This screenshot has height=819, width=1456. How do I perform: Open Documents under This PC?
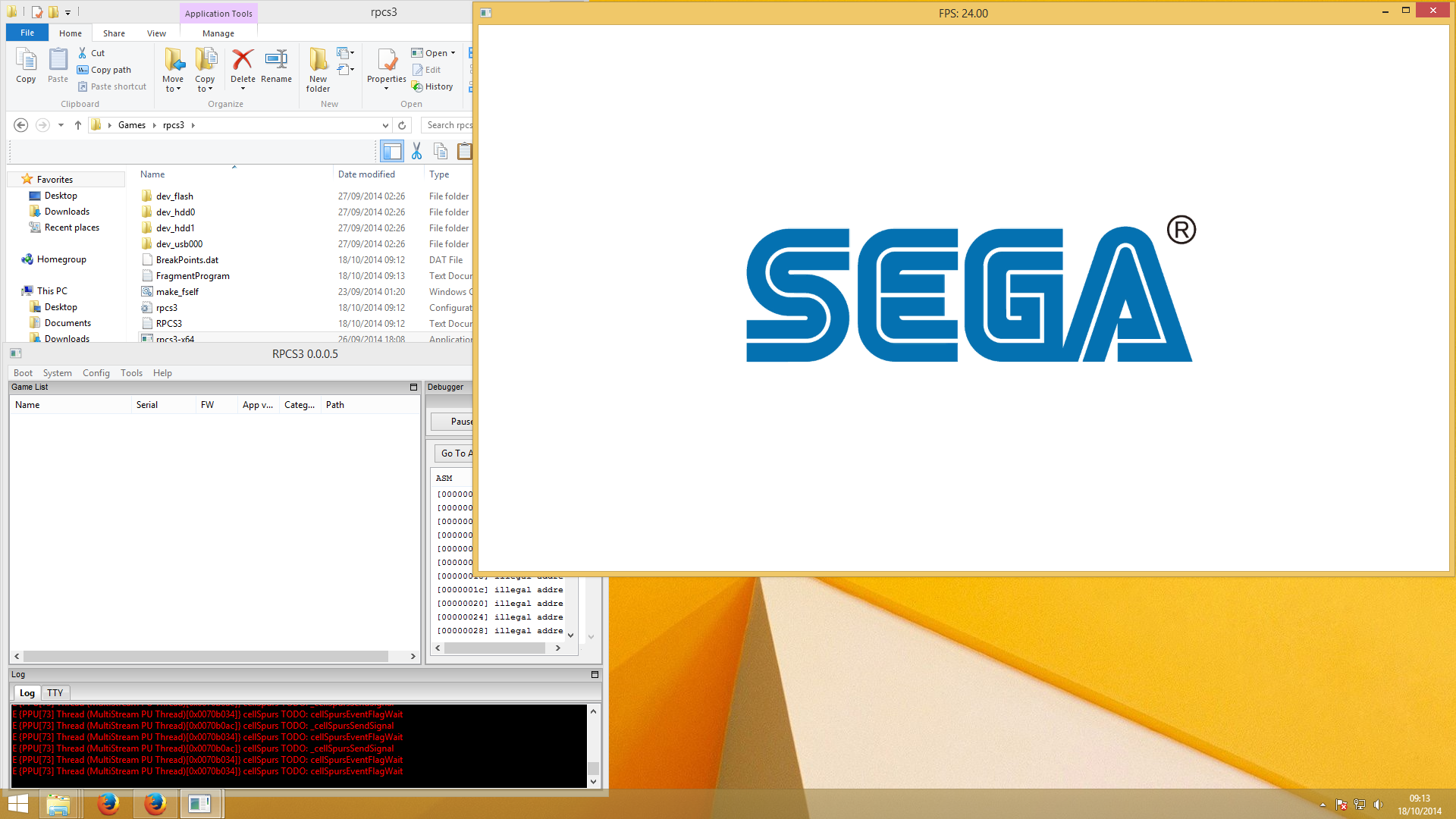point(67,323)
